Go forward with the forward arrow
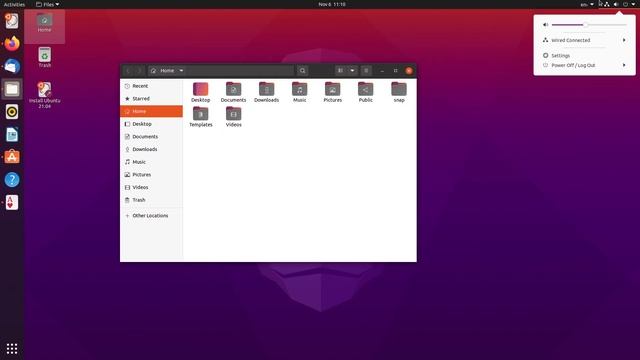The image size is (640, 360). pyautogui.click(x=139, y=71)
